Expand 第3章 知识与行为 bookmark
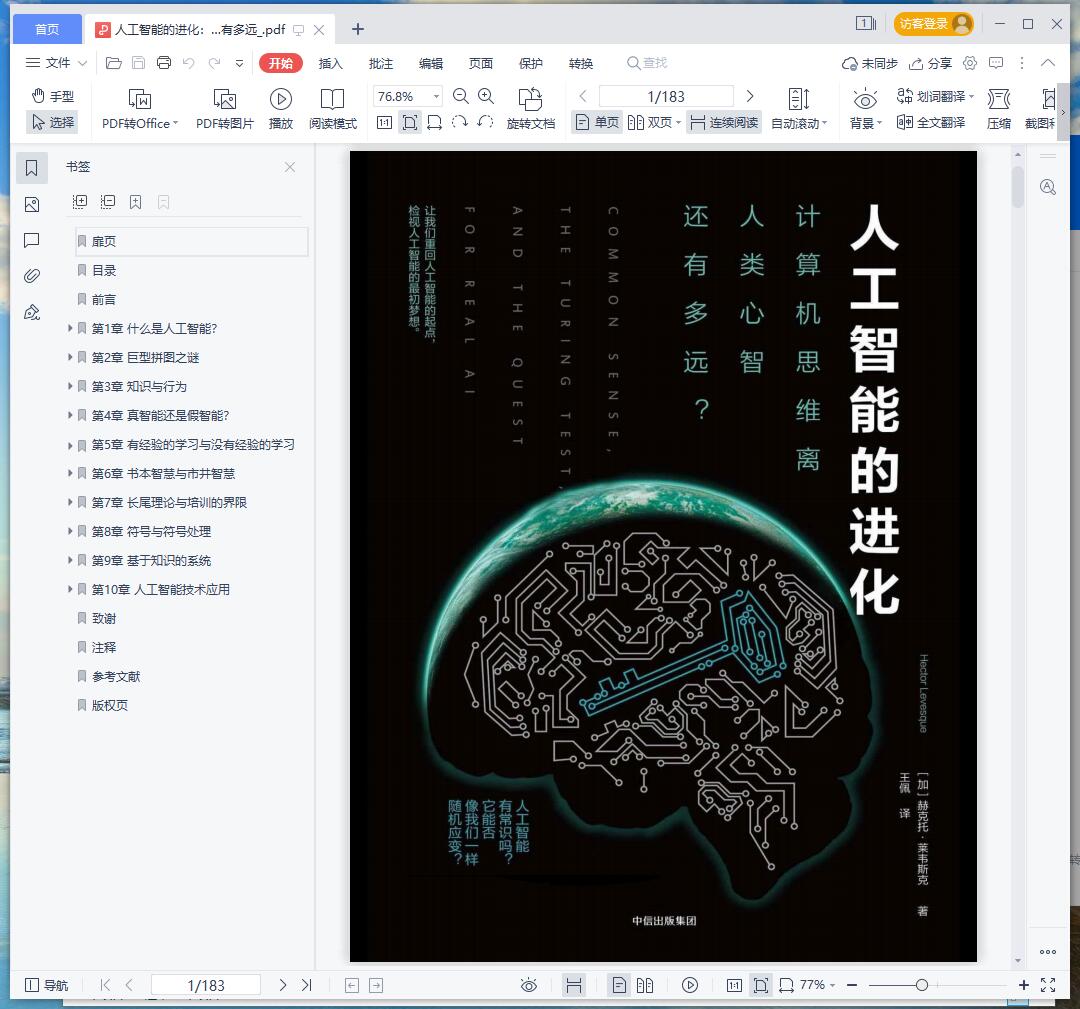The width and height of the screenshot is (1080, 1009). tap(70, 386)
